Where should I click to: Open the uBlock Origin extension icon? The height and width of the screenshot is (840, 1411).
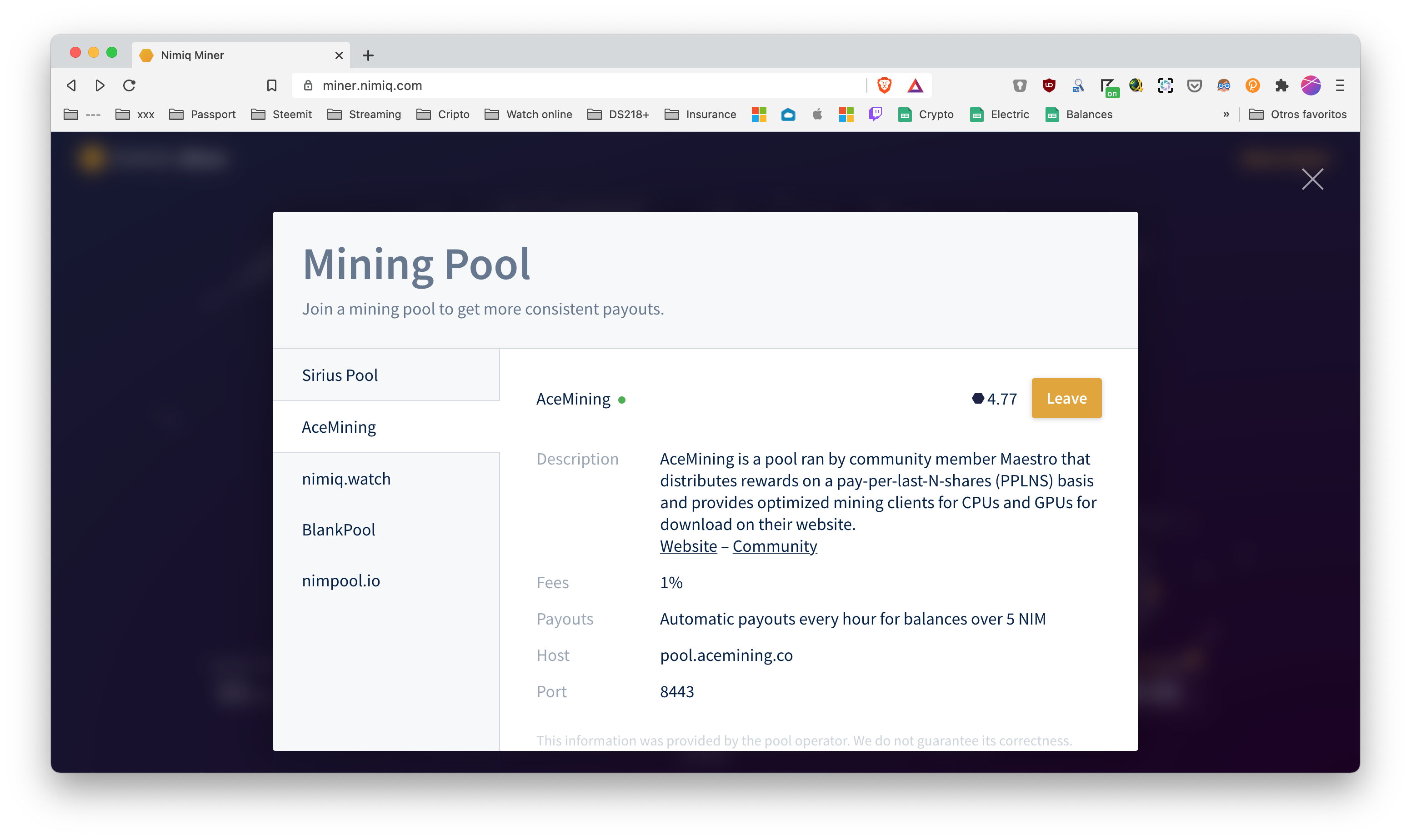pos(1049,85)
